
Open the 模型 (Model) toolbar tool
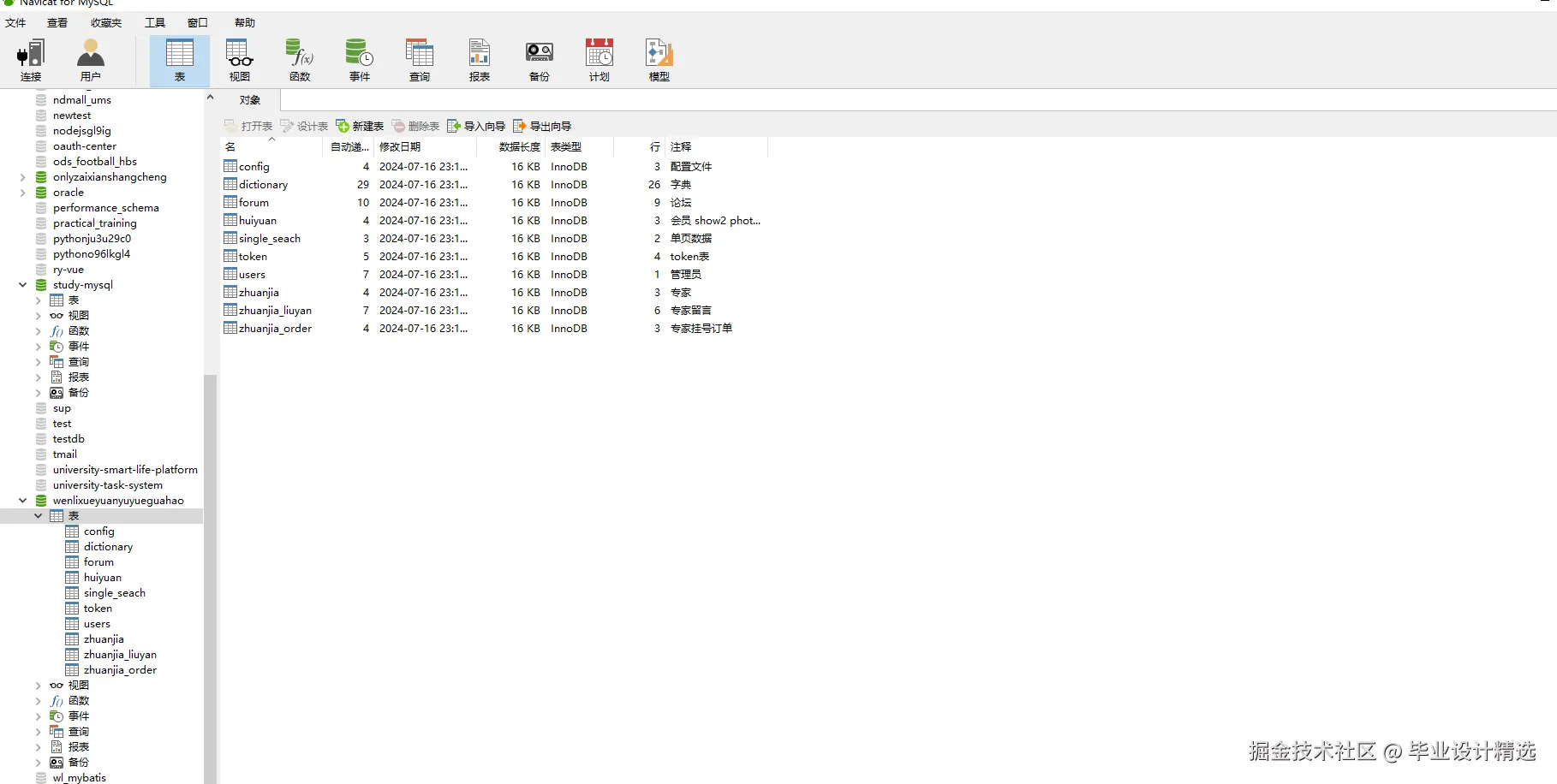click(x=659, y=61)
